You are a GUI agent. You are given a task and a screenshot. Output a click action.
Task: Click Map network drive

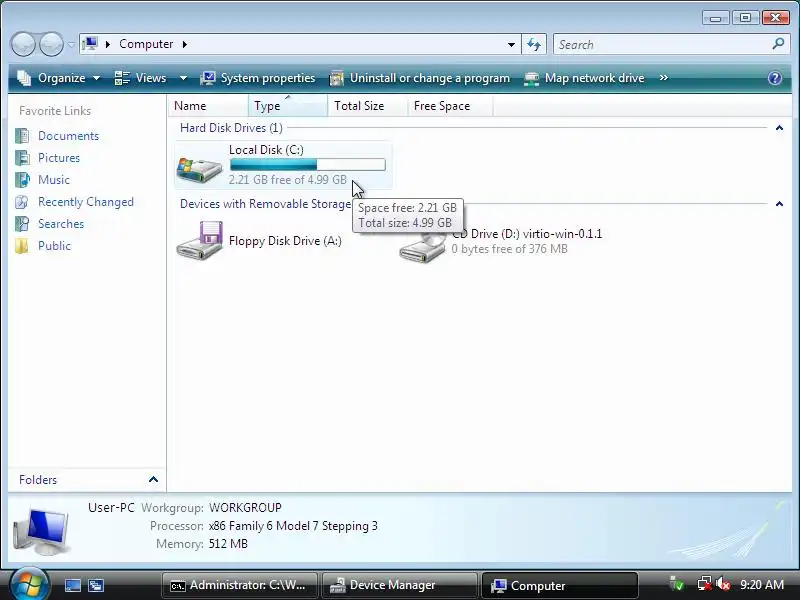point(584,78)
